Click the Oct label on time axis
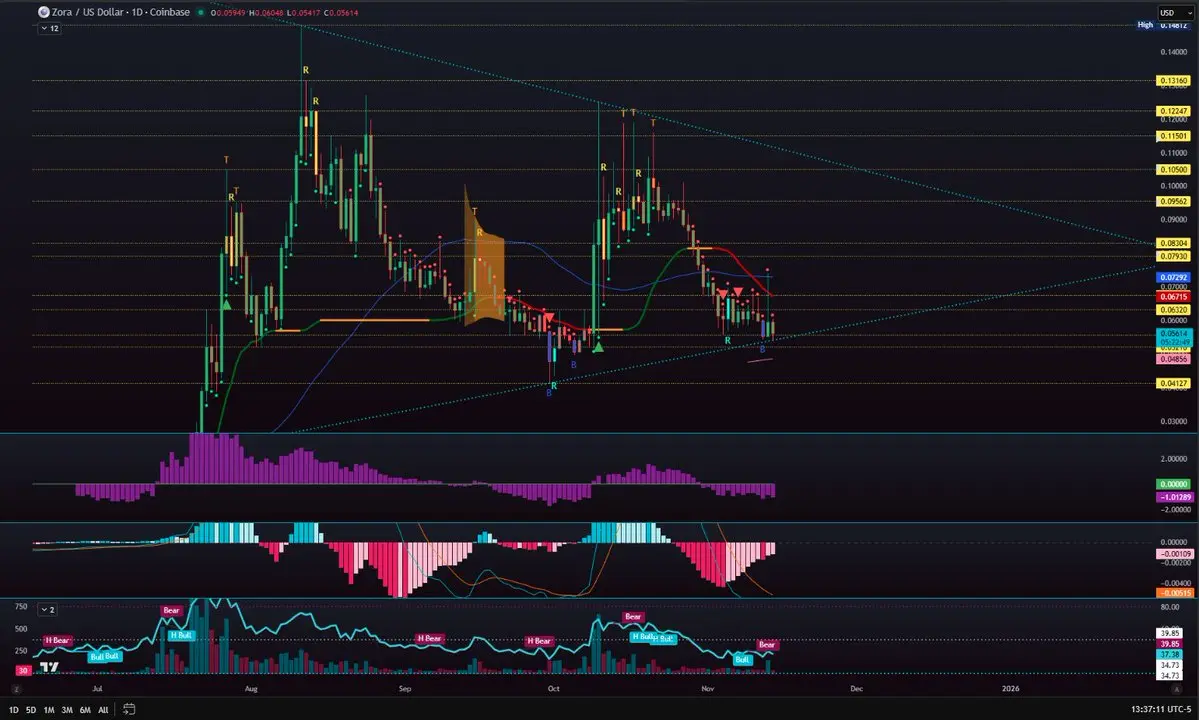The height and width of the screenshot is (720, 1199). coord(554,689)
